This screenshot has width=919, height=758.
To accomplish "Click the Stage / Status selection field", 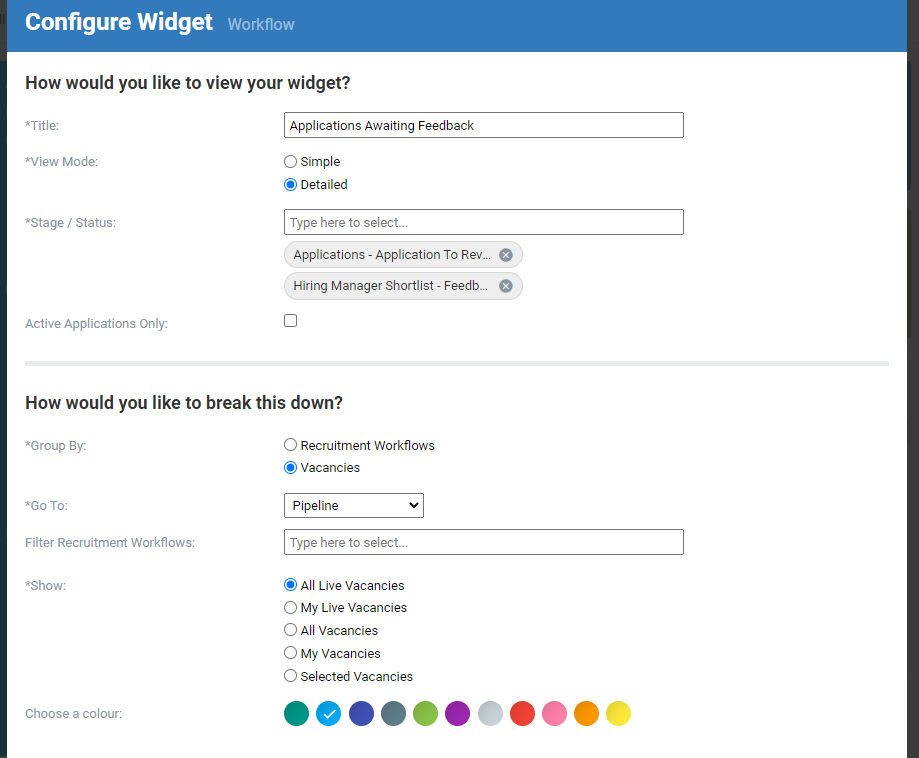I will point(484,222).
